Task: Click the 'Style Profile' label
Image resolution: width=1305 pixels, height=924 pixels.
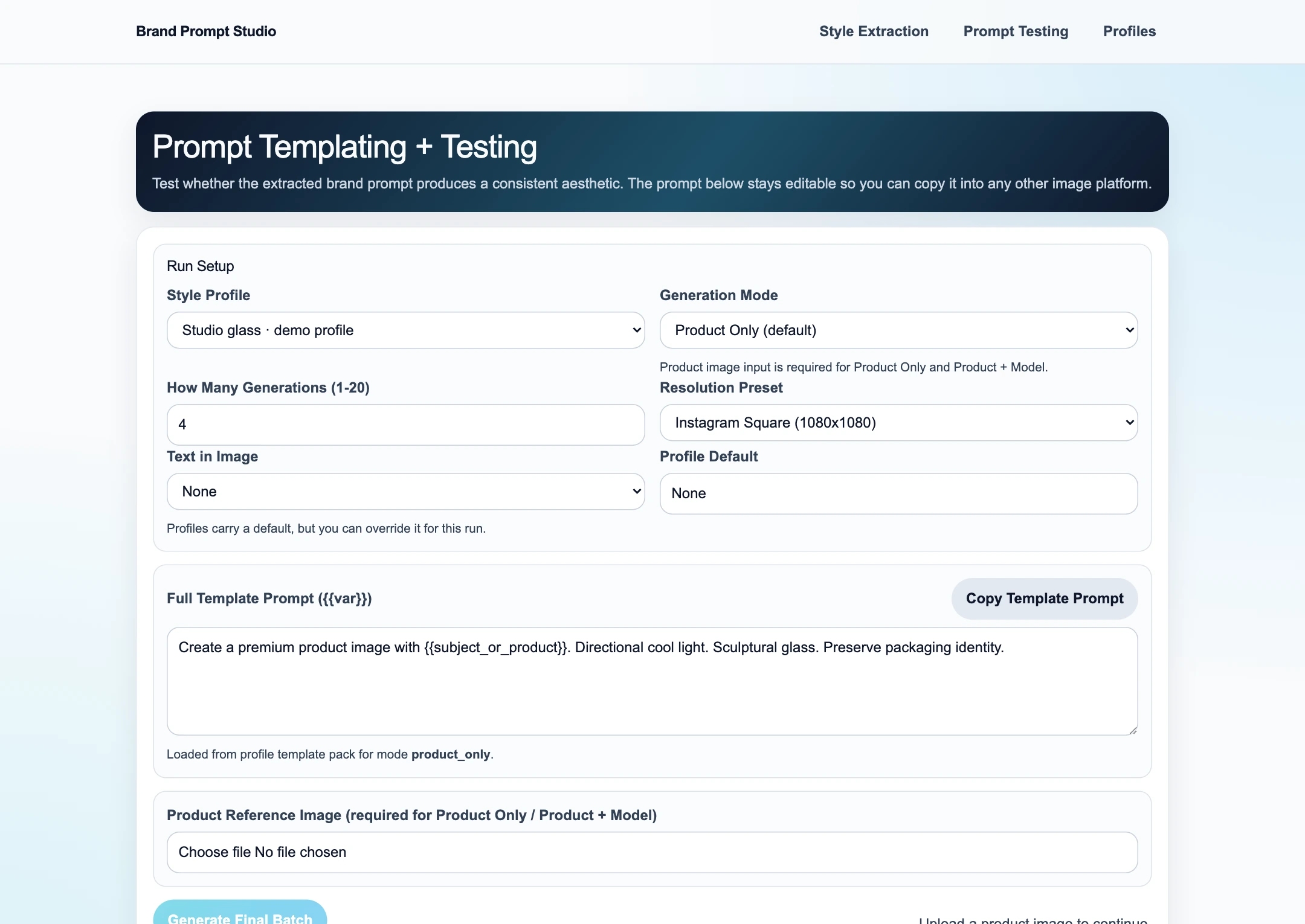Action: (x=208, y=295)
